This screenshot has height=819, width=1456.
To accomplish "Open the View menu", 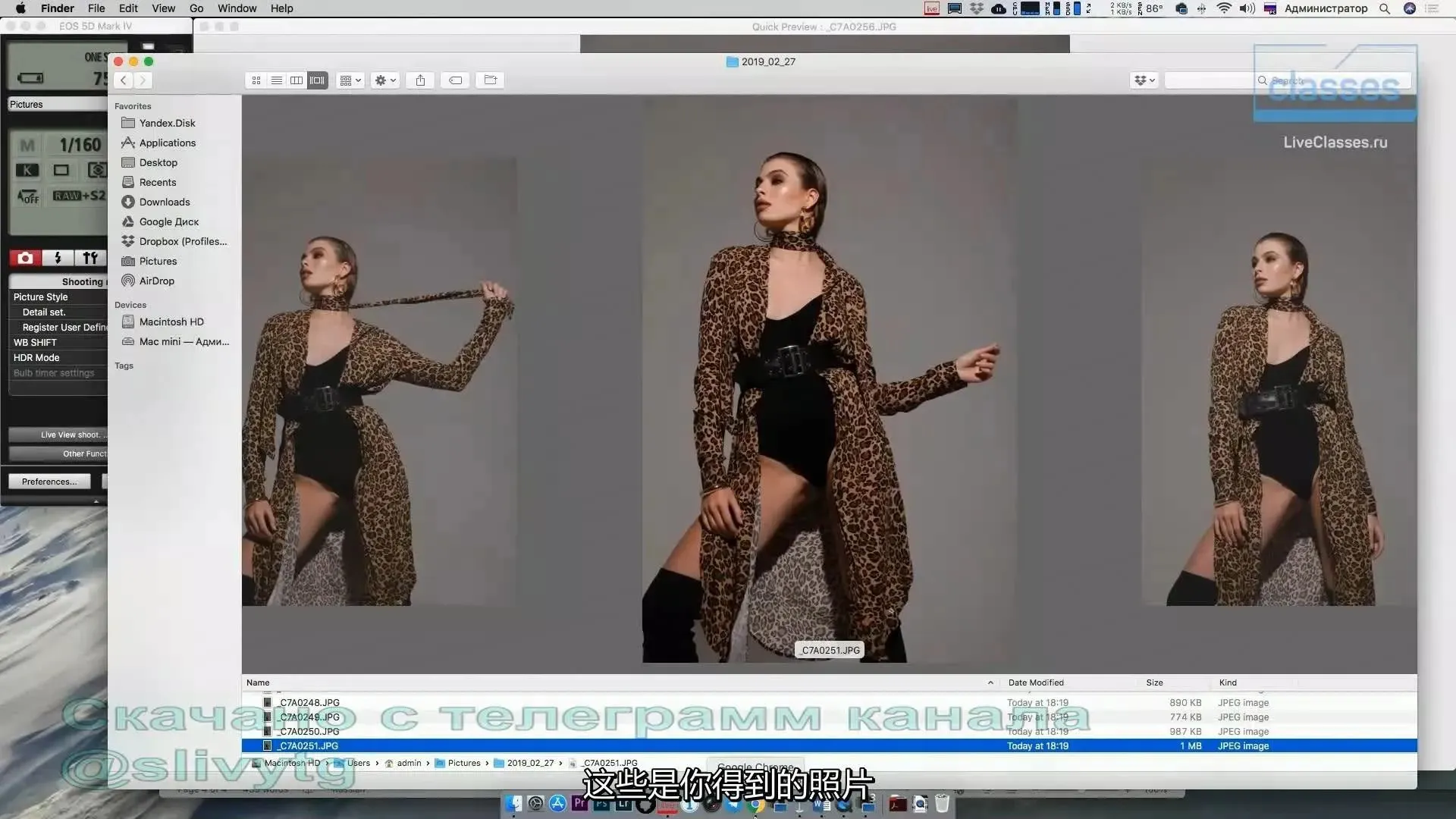I will (x=163, y=8).
